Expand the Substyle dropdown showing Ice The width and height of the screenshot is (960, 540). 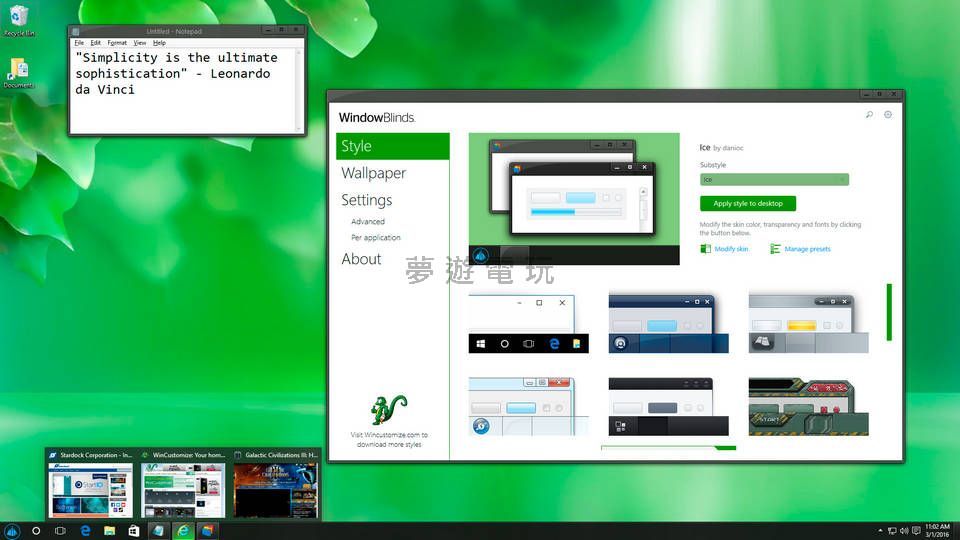click(x=774, y=180)
